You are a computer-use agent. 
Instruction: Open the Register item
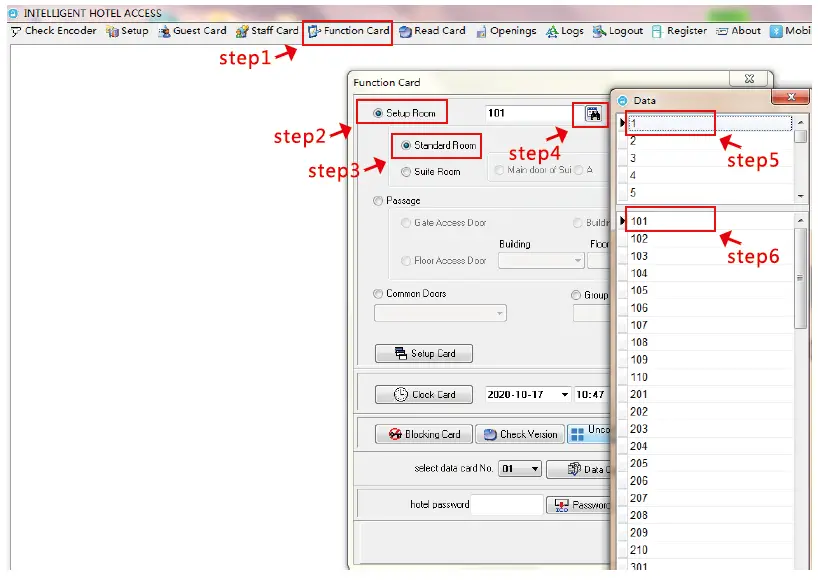(x=679, y=31)
